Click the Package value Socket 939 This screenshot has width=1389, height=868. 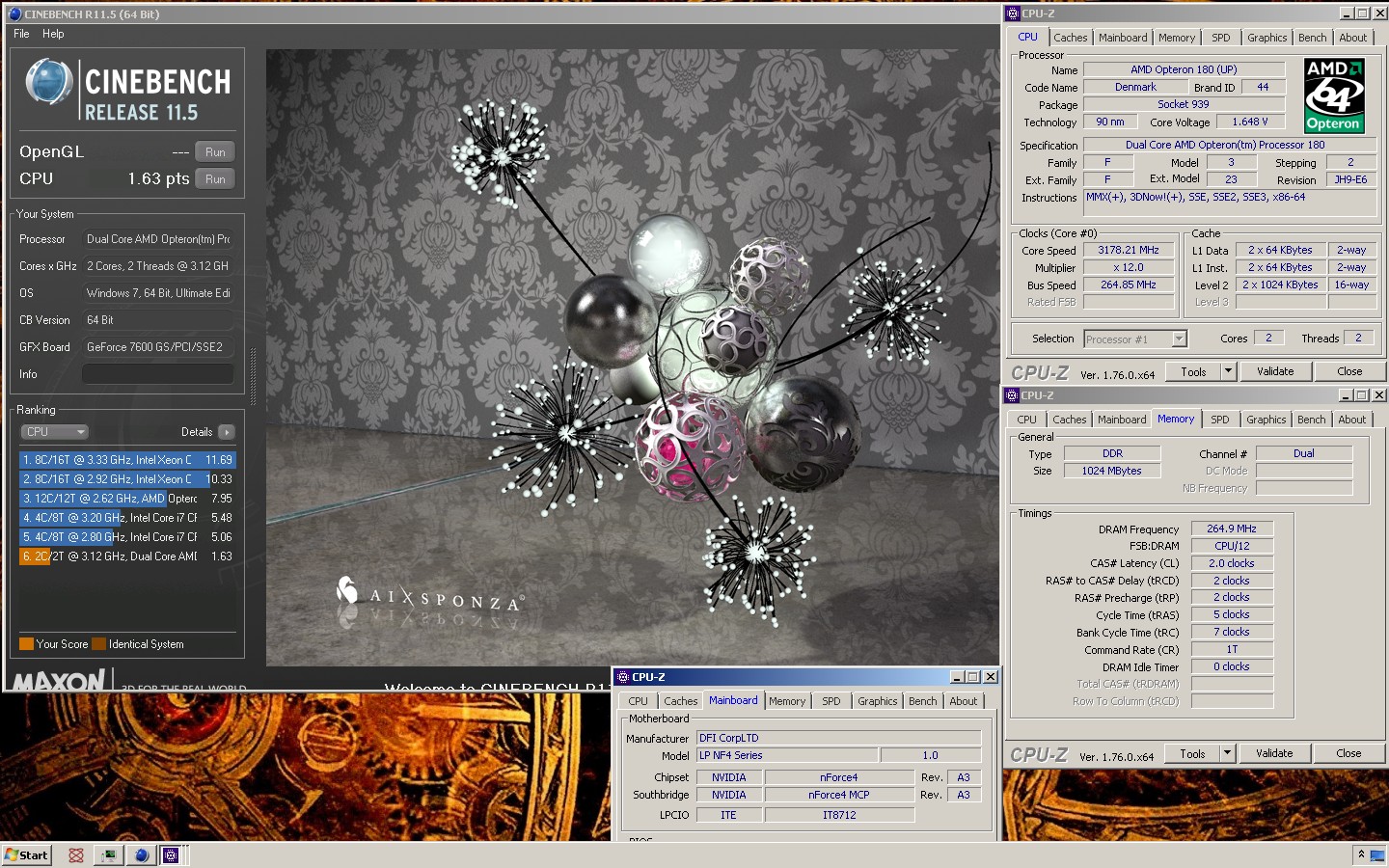click(x=1184, y=104)
